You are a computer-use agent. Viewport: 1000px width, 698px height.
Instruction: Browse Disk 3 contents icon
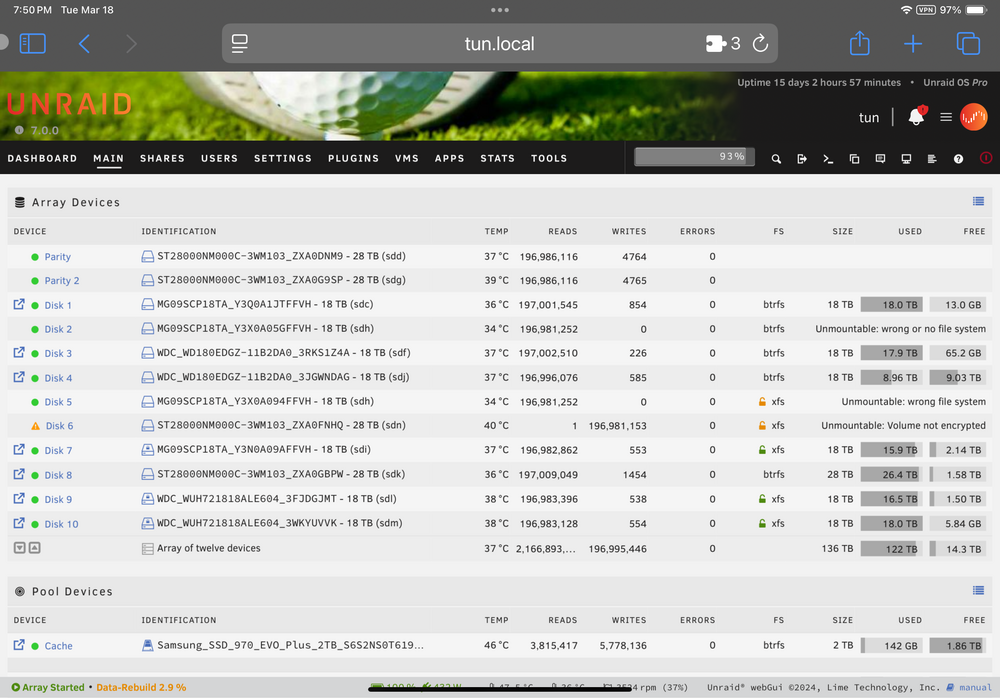[19, 352]
